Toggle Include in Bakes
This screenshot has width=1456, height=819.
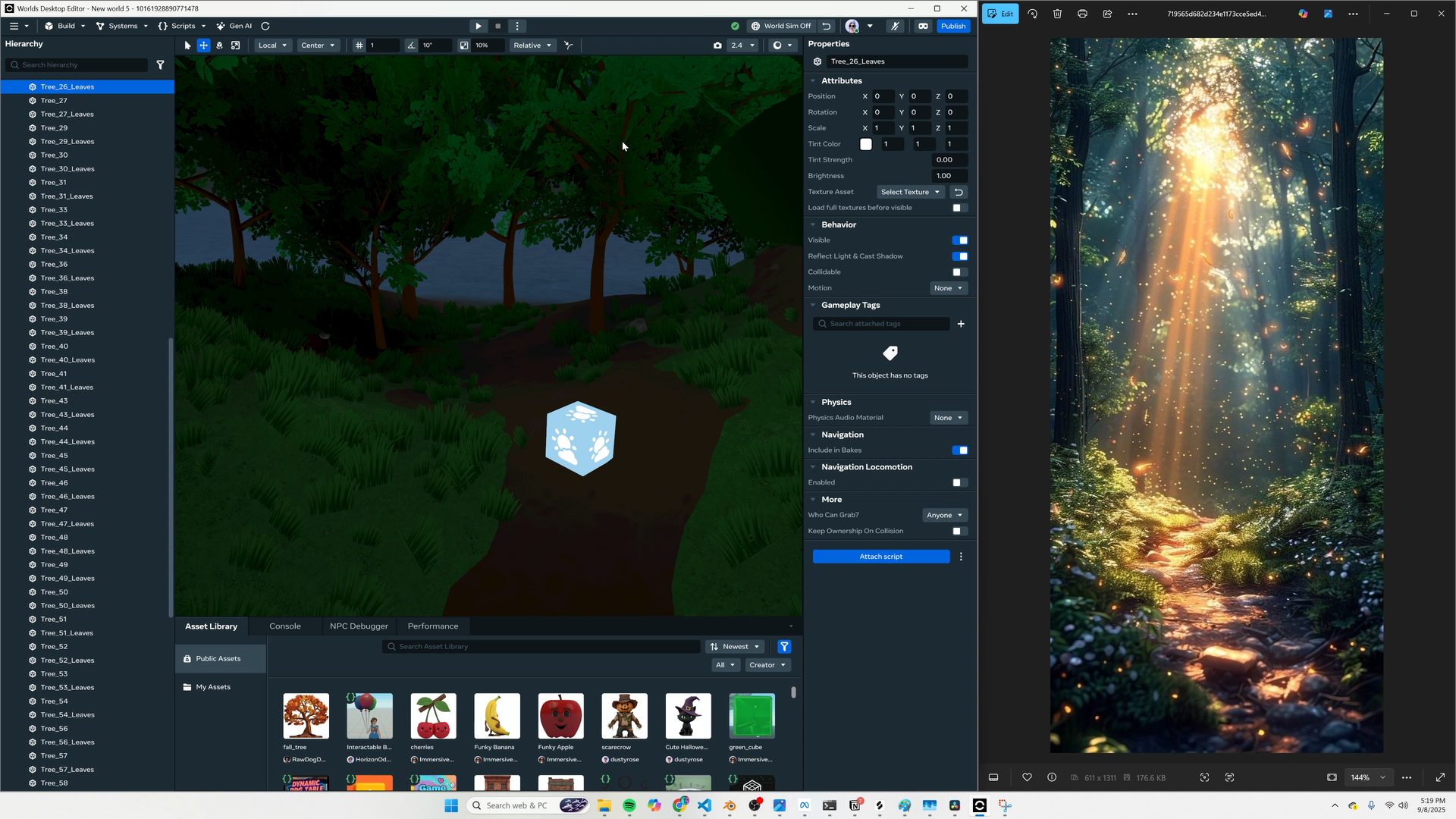[959, 450]
